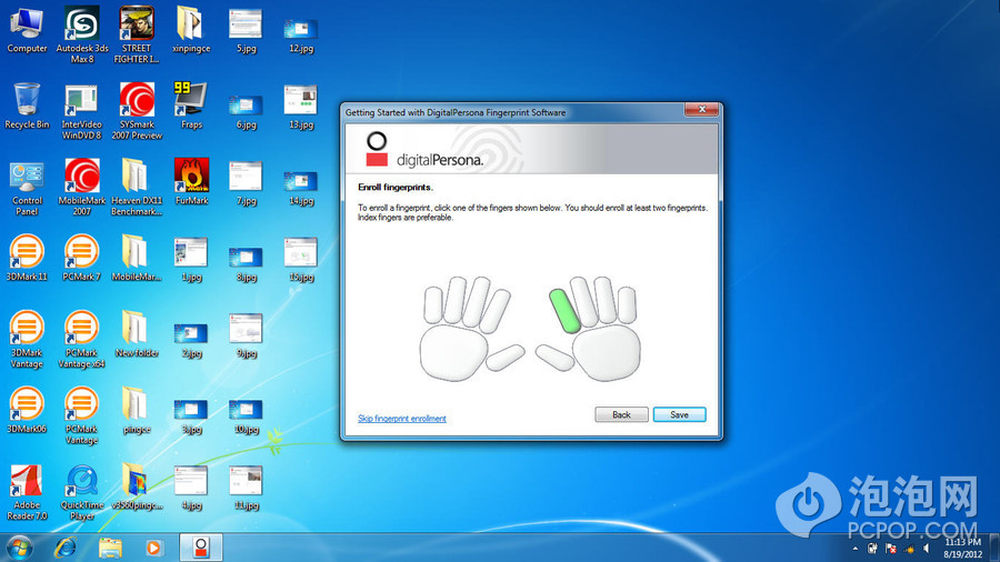Select the 4.jpg file
This screenshot has width=1000, height=562.
pos(191,488)
